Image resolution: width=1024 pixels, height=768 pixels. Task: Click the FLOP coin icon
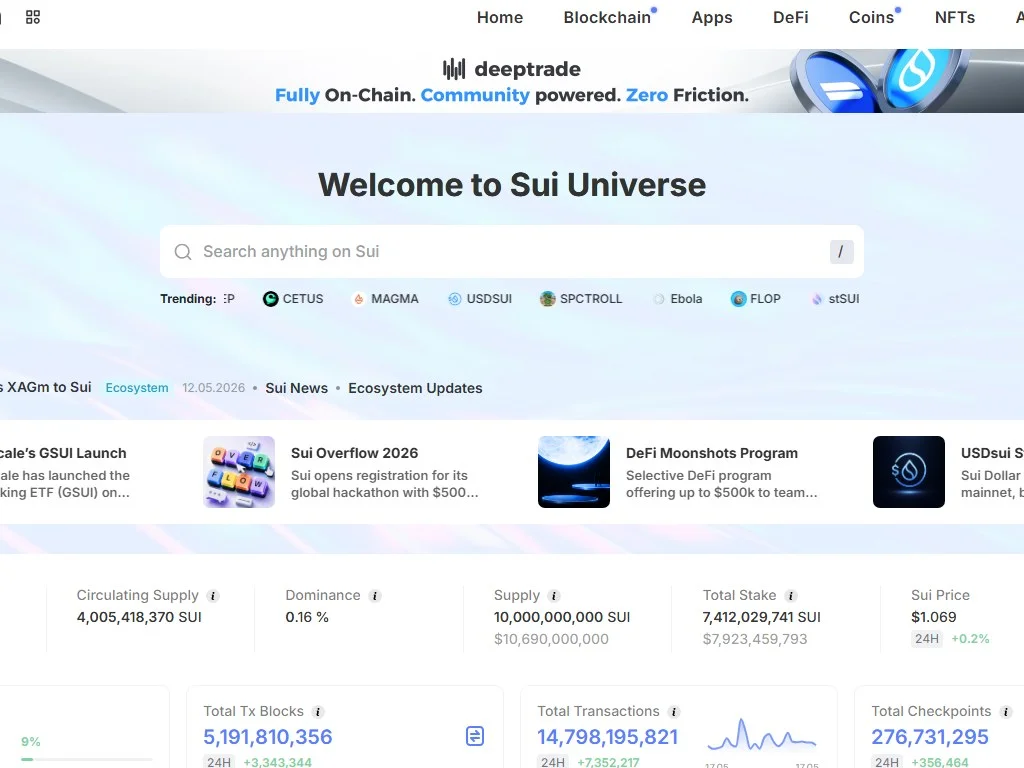coord(738,299)
